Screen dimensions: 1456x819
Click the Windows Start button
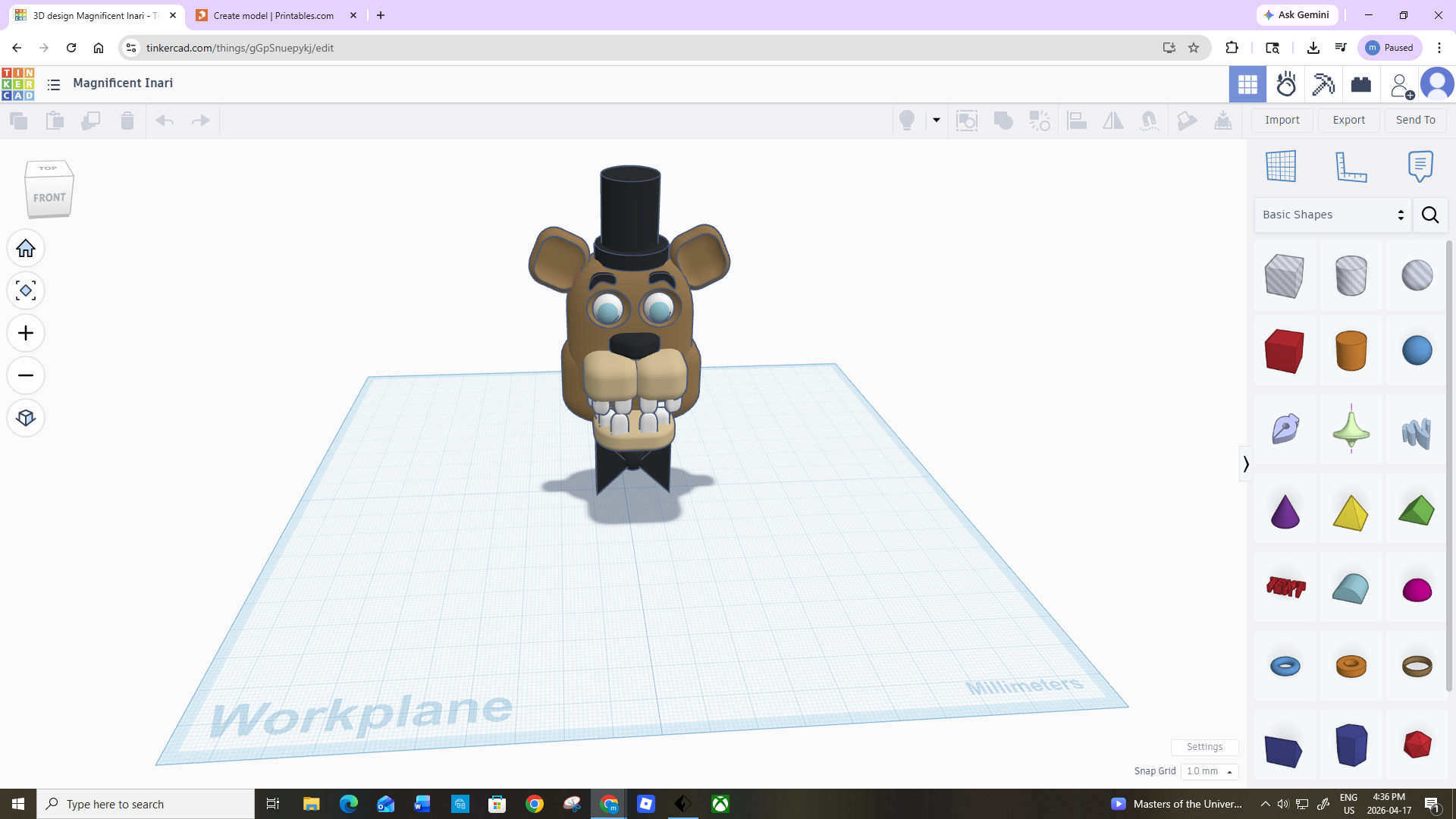point(18,804)
